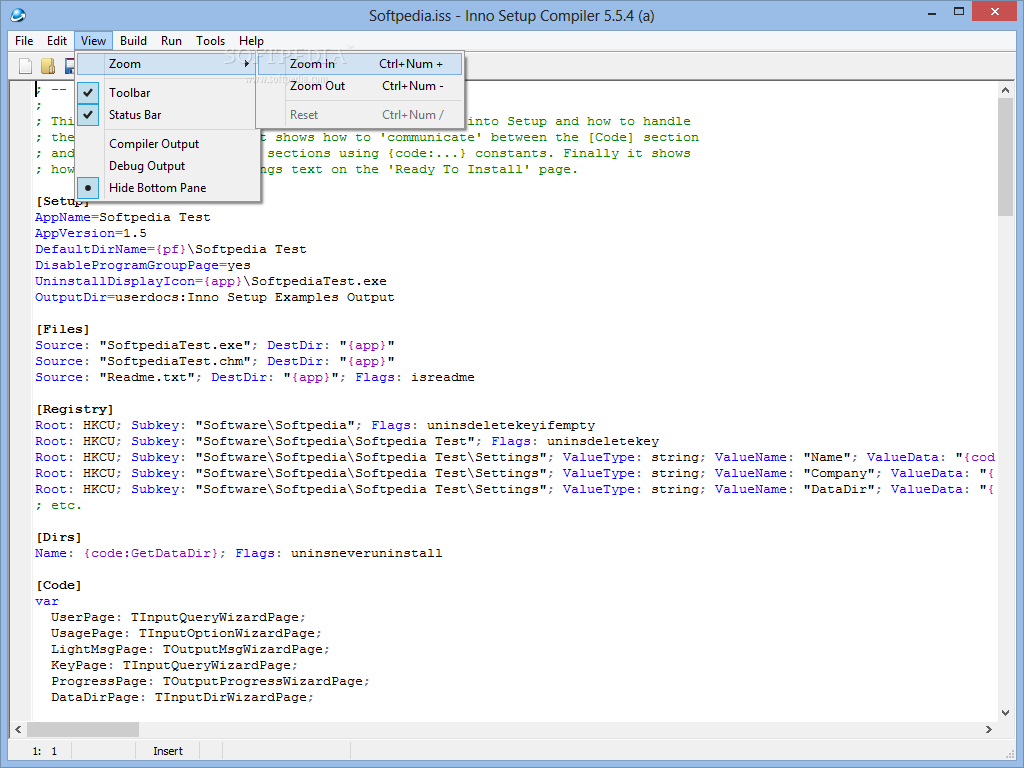Click the disabled Reset zoom entry
The image size is (1024, 768).
(x=360, y=115)
